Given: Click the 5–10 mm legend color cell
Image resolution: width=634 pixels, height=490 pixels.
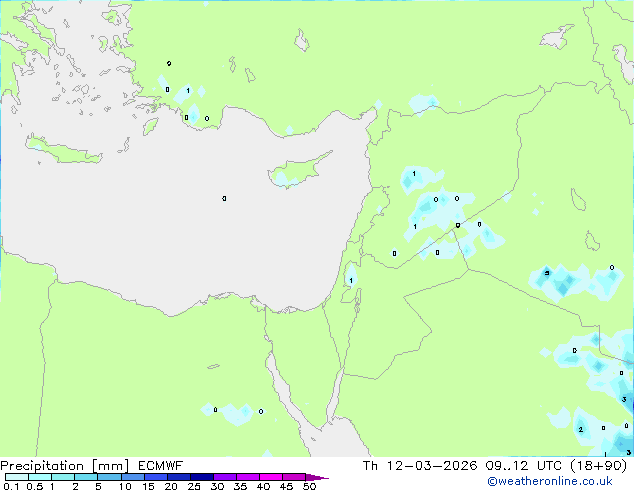Looking at the screenshot, I should pyautogui.click(x=109, y=477).
